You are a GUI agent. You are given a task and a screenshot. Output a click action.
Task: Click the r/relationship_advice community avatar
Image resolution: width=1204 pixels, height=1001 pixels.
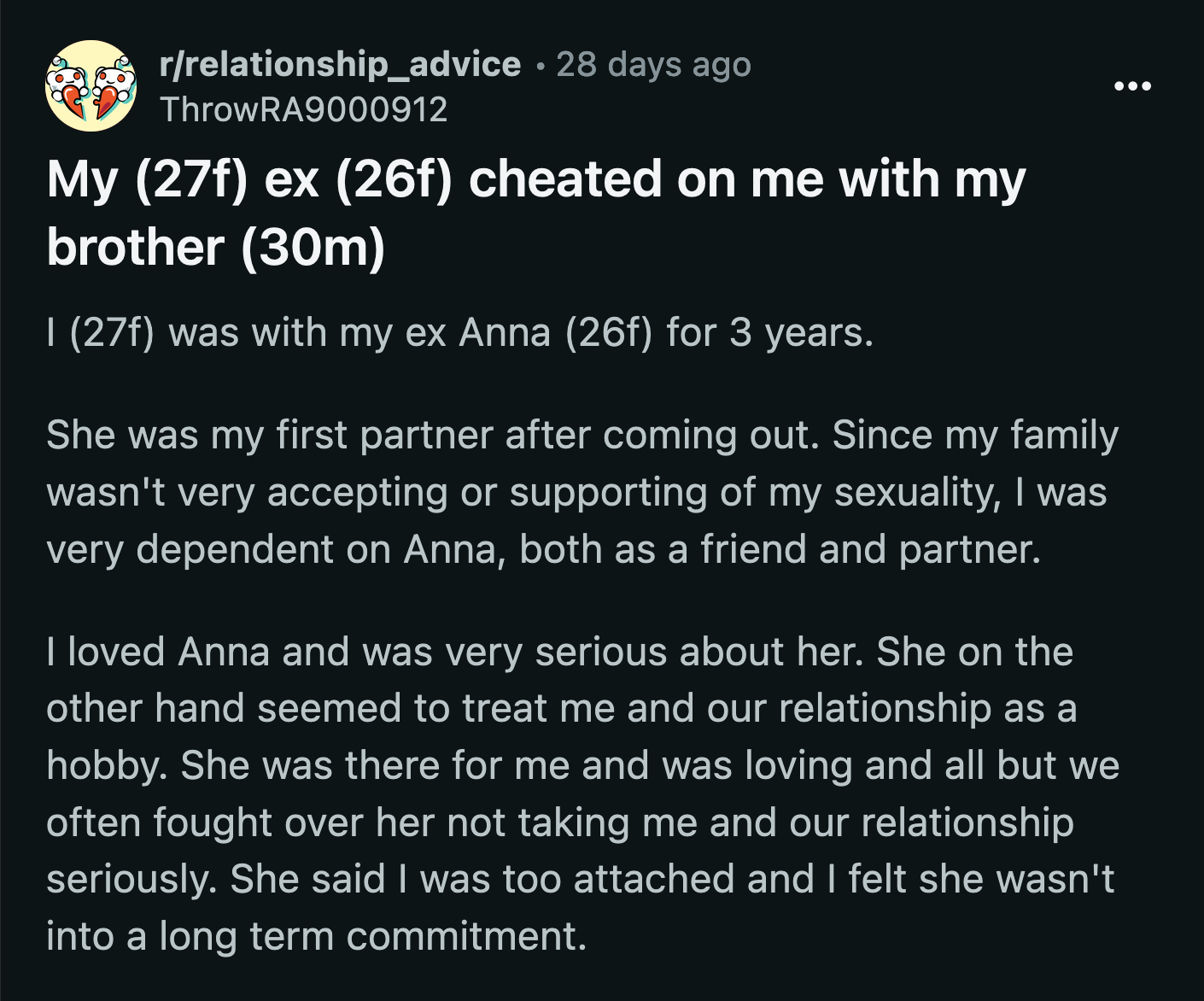[x=89, y=86]
